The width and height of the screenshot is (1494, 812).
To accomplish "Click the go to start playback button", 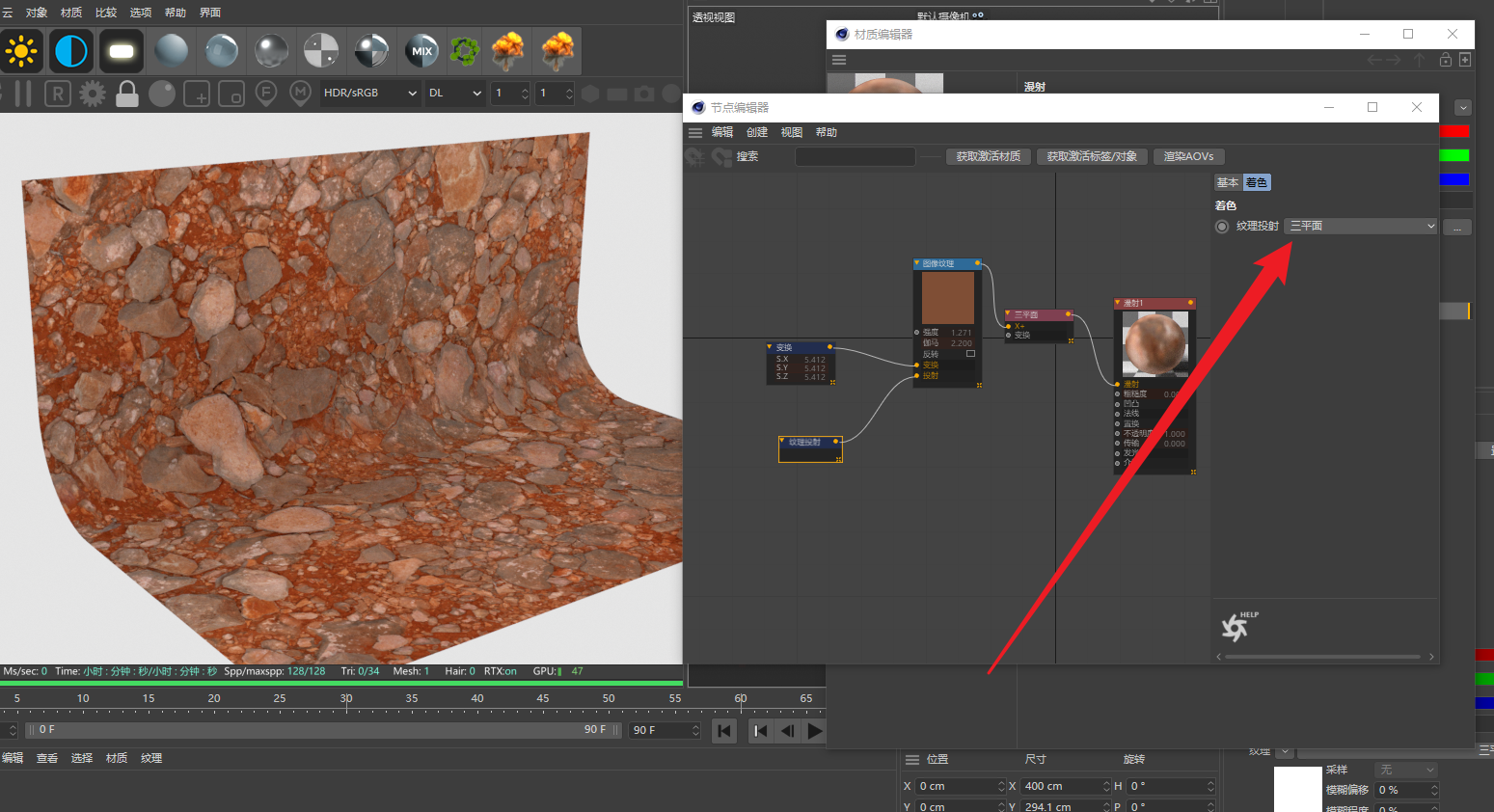I will [724, 731].
